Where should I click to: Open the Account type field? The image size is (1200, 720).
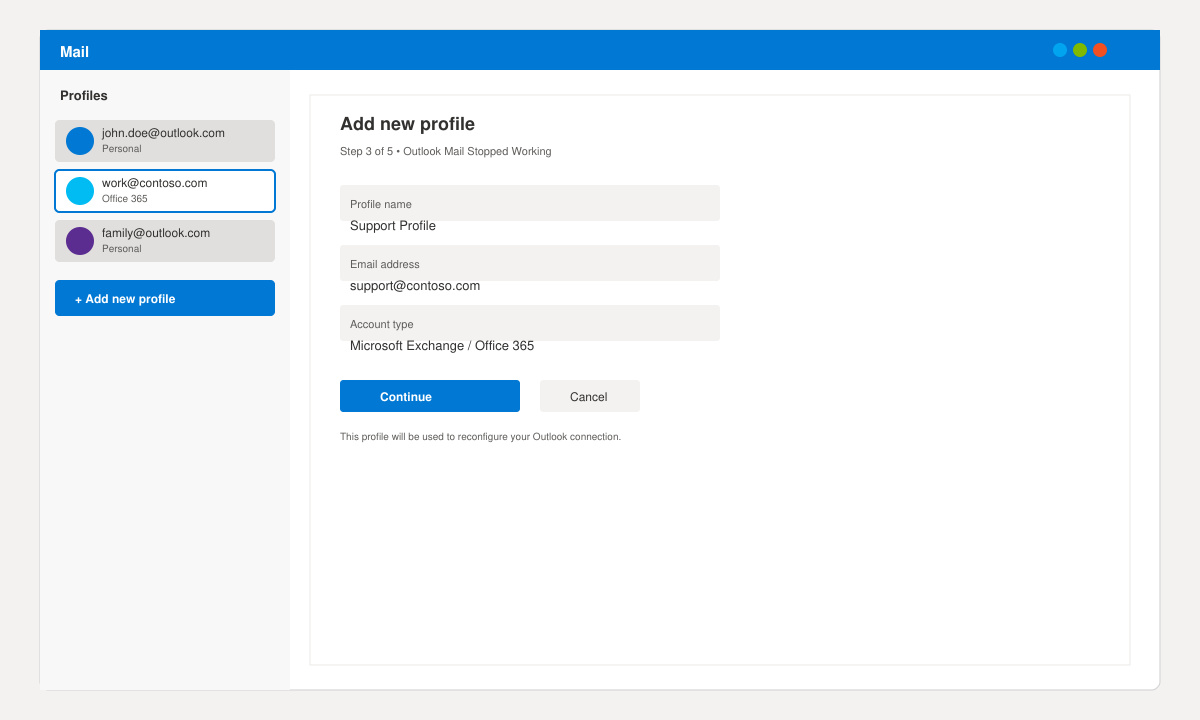pos(530,323)
